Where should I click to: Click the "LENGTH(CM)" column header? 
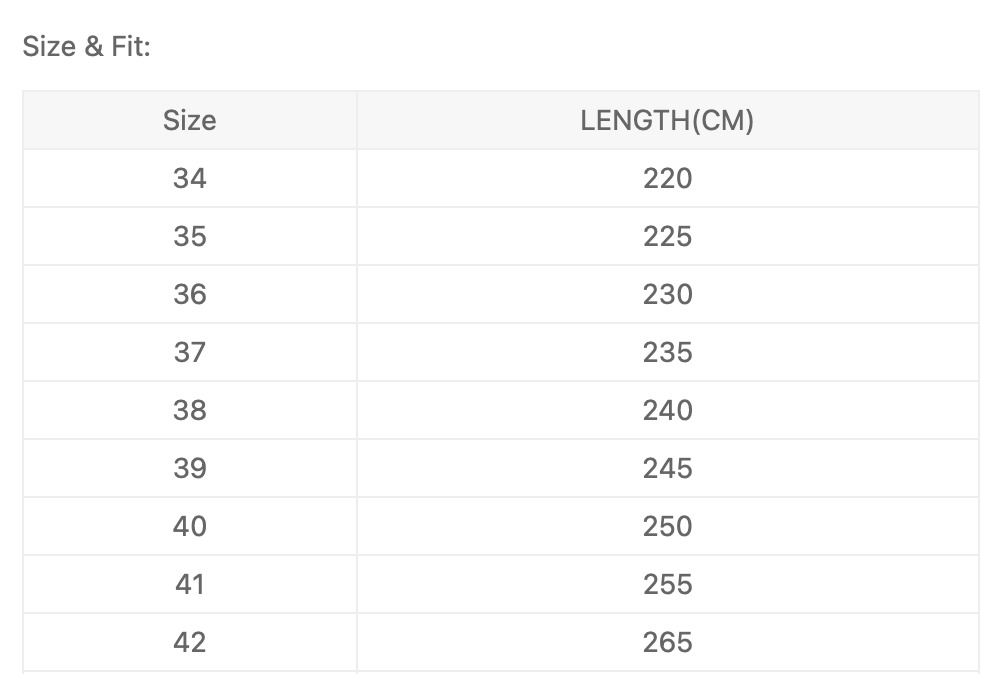(667, 121)
